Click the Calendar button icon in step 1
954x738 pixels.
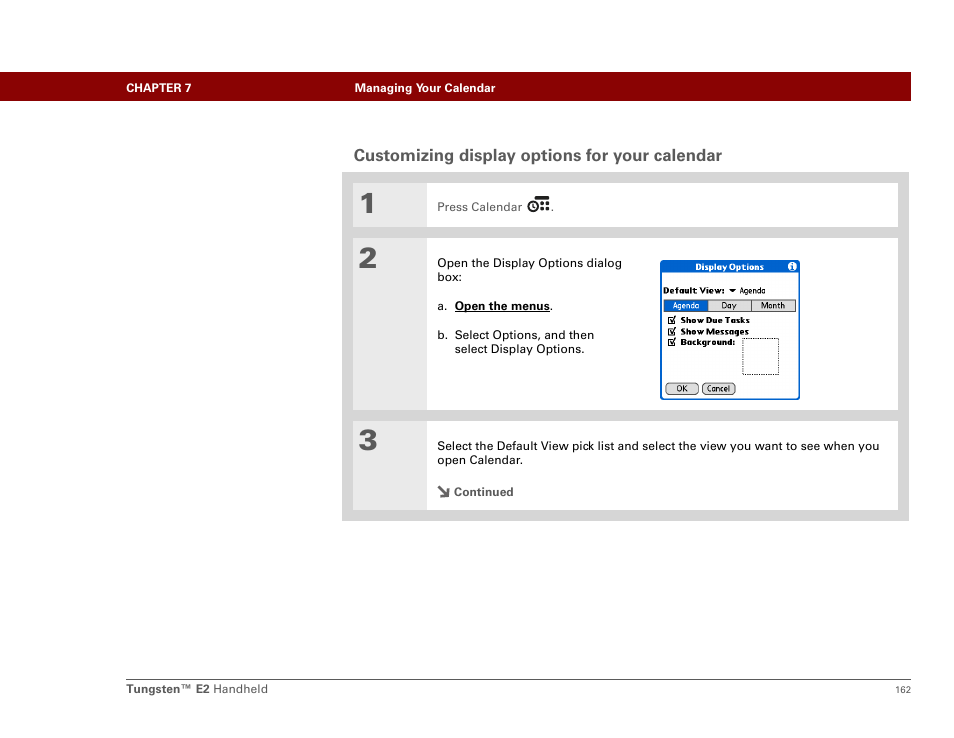[x=538, y=205]
